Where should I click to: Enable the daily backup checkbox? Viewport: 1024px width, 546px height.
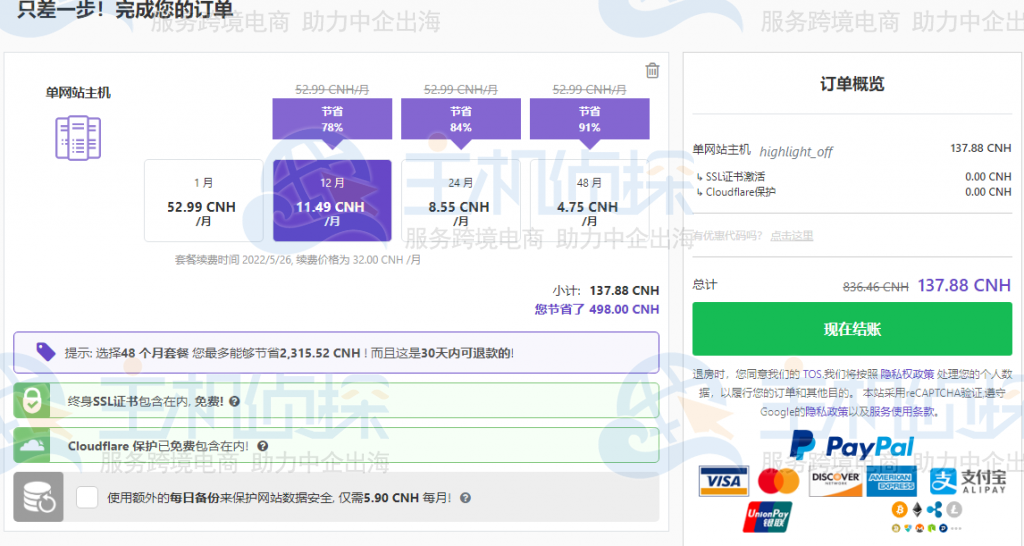tap(87, 497)
